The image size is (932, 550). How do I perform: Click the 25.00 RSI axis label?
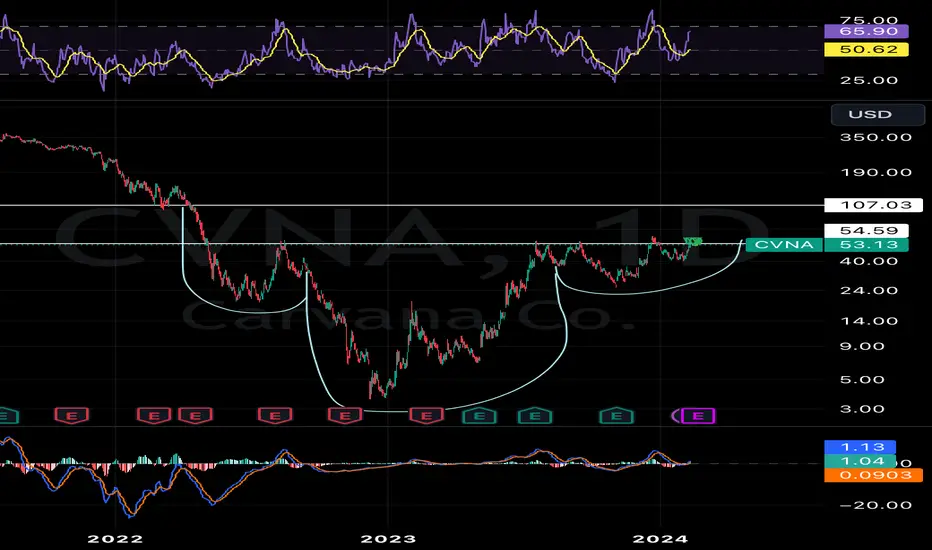[868, 80]
